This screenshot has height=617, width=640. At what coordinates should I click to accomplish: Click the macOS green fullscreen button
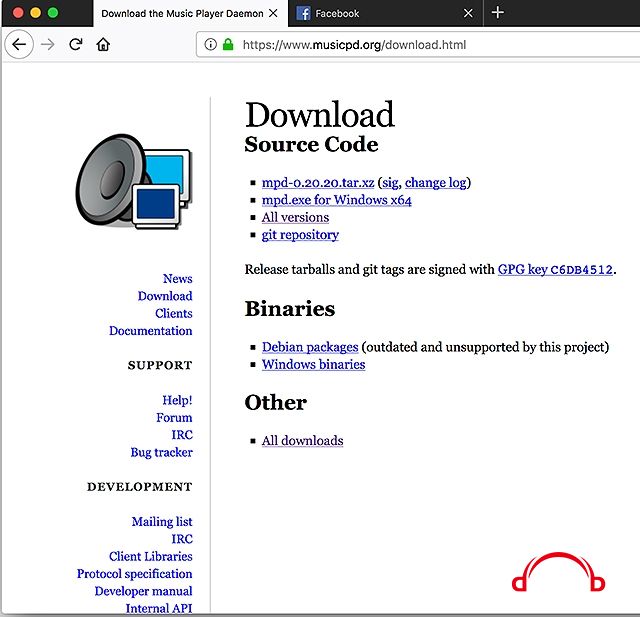coord(53,13)
